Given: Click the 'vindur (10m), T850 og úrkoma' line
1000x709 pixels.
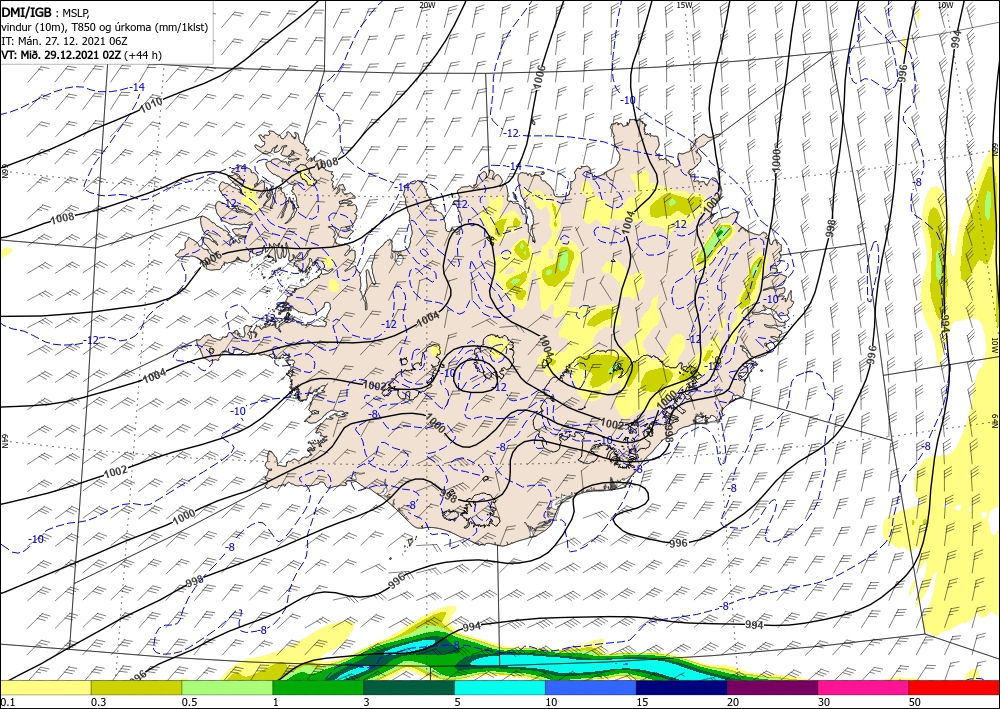Looking at the screenshot, I should click(x=105, y=27).
